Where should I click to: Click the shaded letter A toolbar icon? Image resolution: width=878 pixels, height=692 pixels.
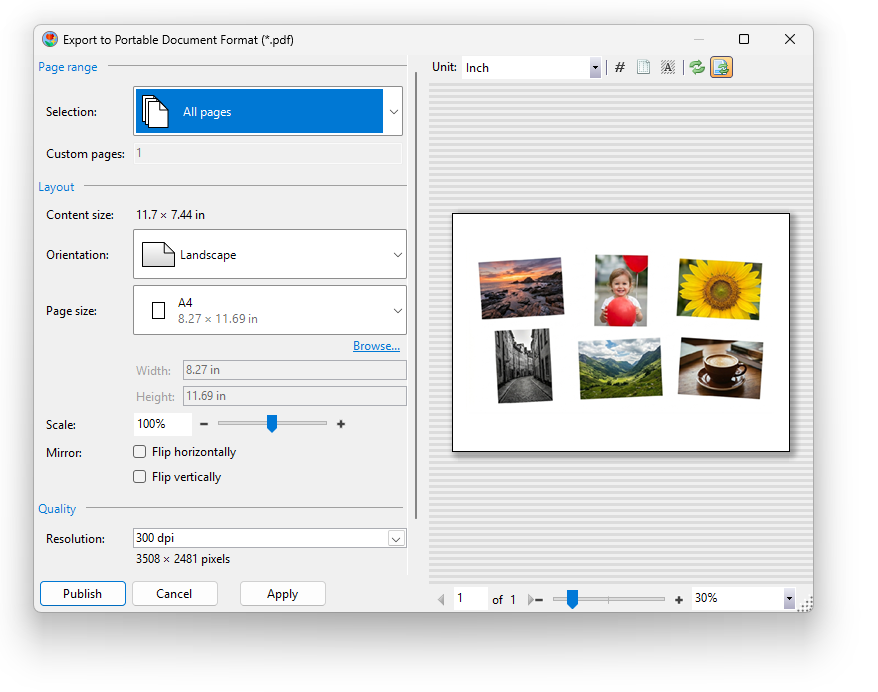668,68
